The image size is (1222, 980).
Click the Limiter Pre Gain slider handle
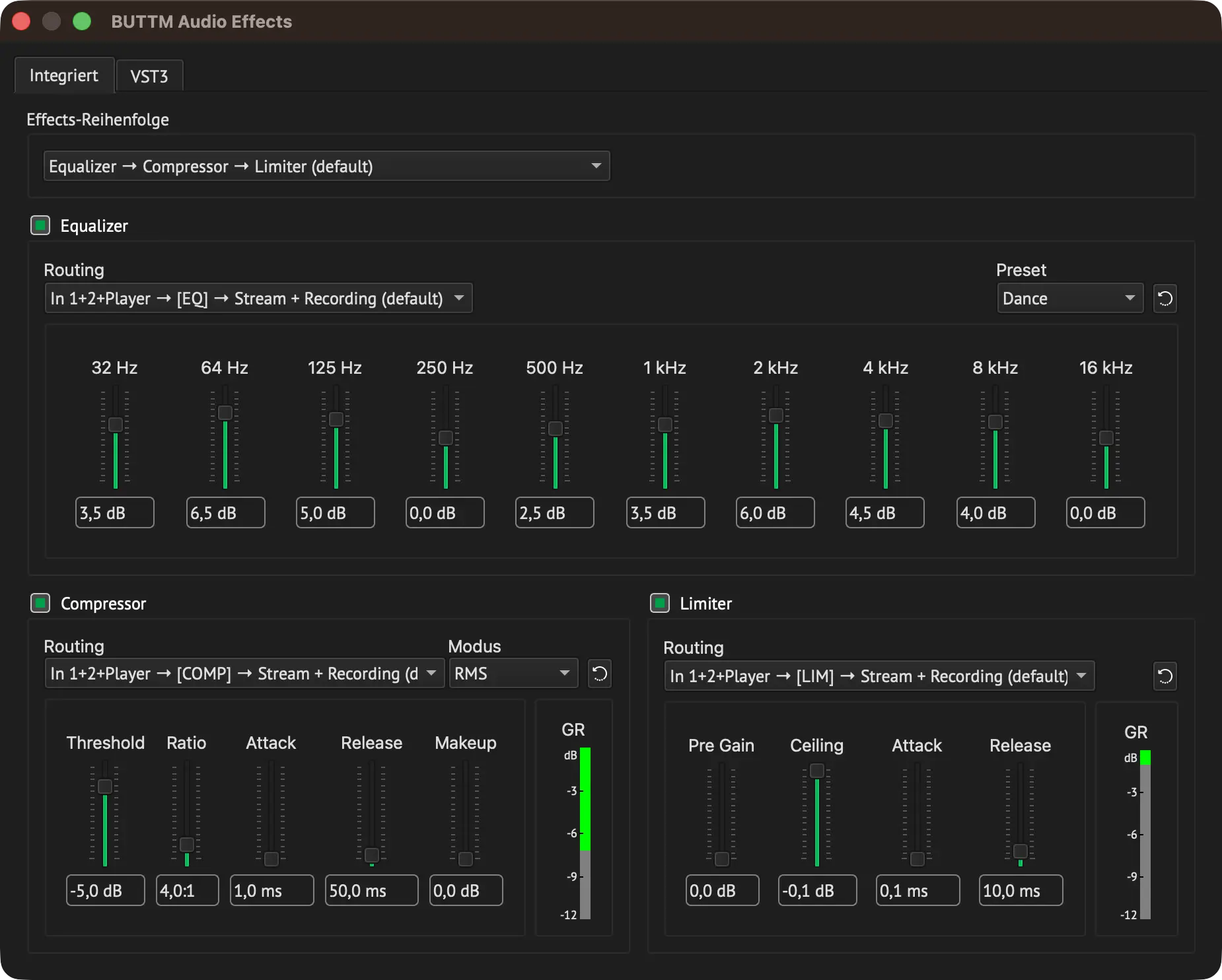(722, 859)
